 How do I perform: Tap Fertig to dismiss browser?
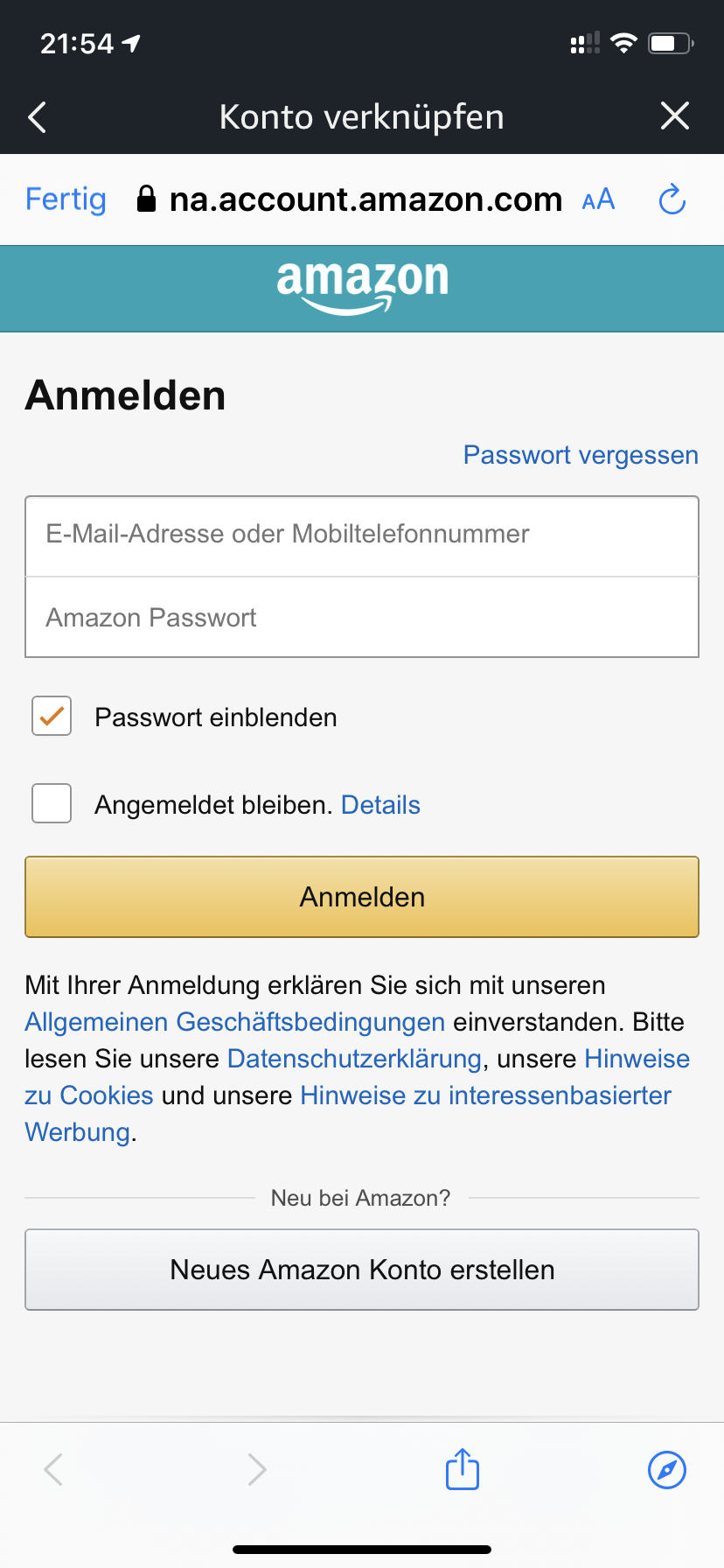pos(66,199)
